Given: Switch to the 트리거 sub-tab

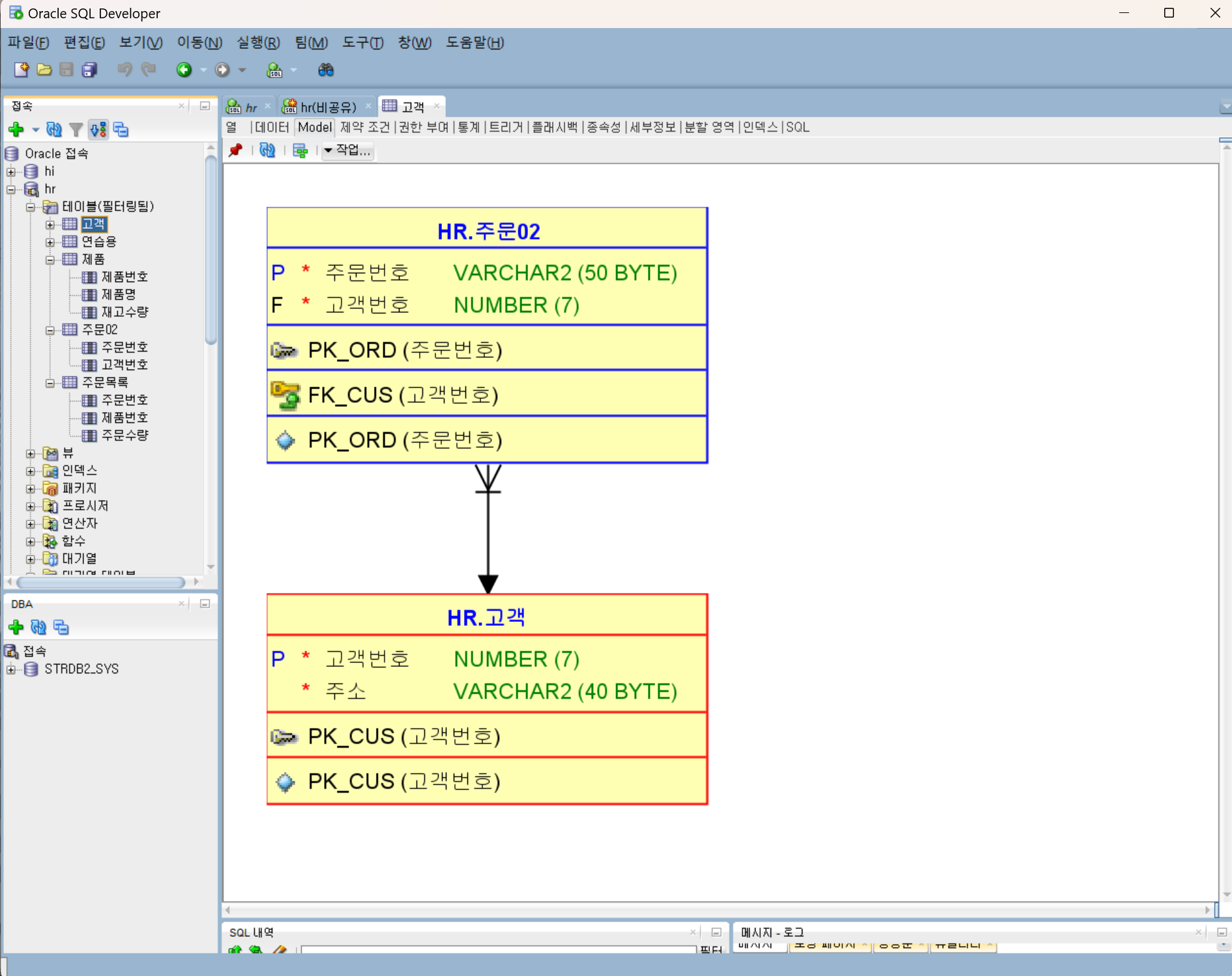Looking at the screenshot, I should (506, 127).
